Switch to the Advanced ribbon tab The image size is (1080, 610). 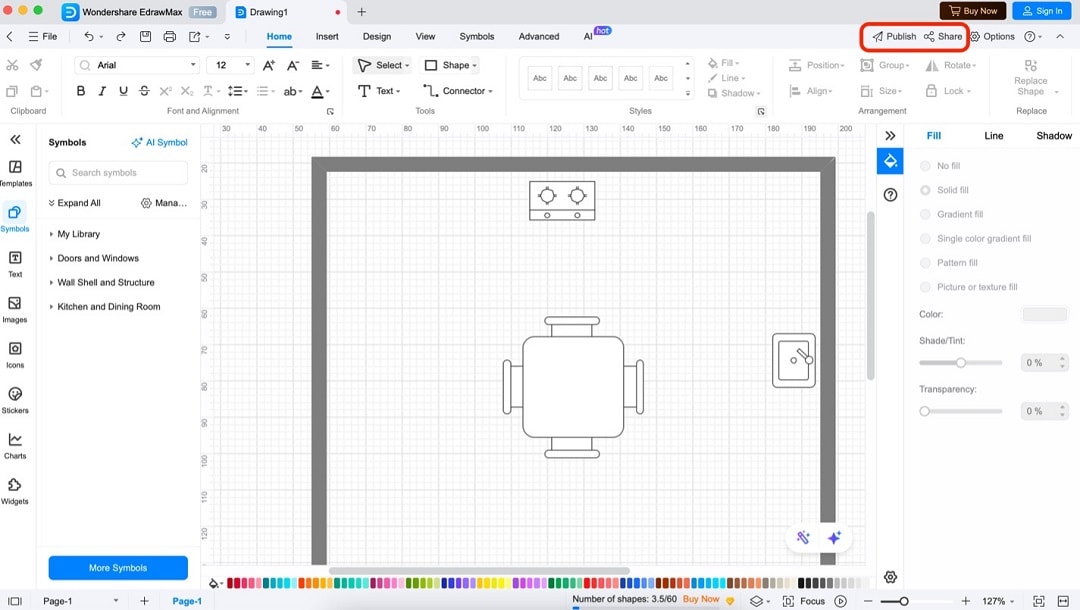point(539,36)
